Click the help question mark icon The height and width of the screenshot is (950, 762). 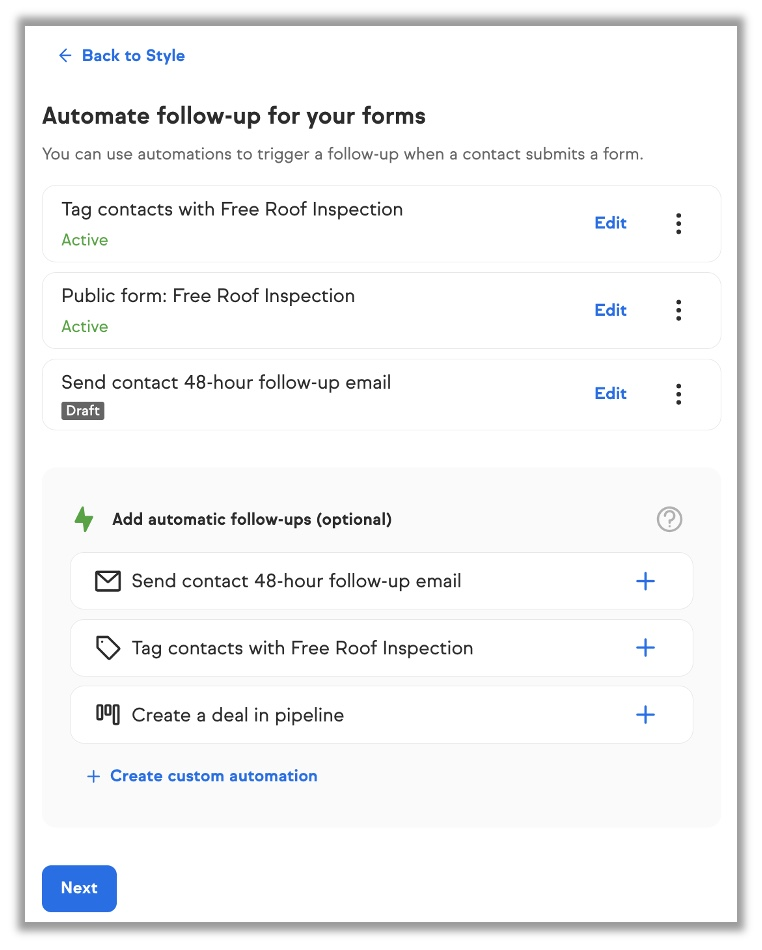click(x=669, y=519)
